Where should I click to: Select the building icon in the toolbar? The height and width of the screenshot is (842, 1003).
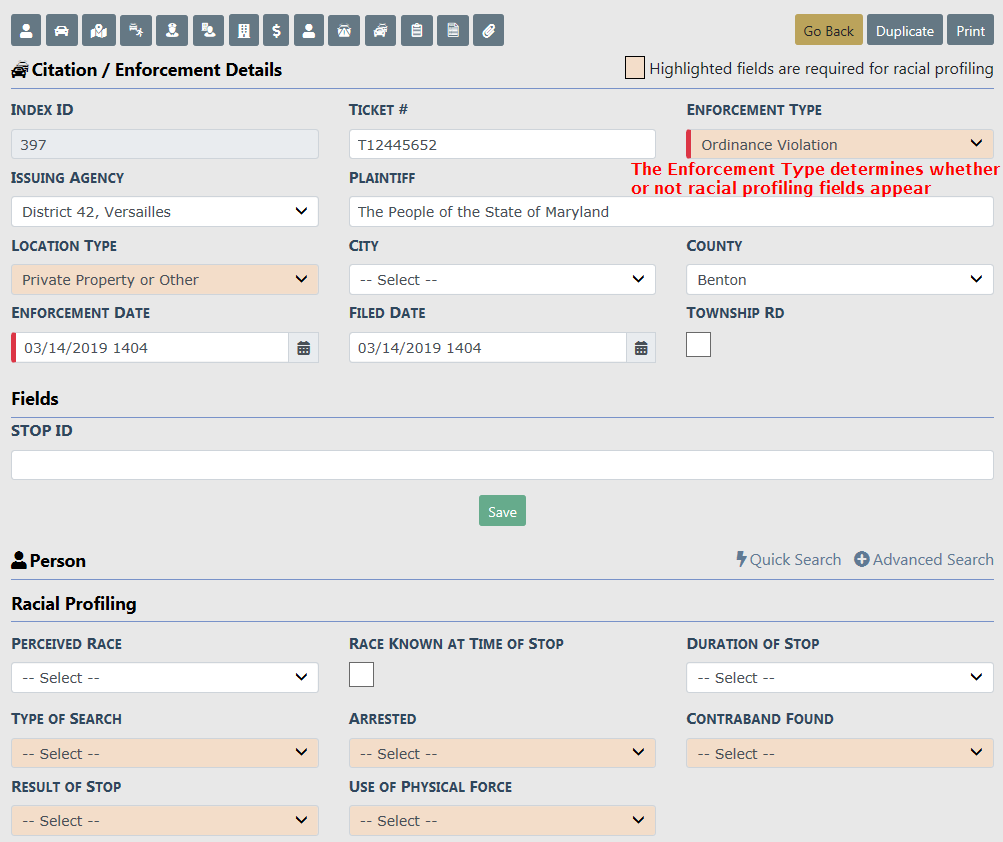[243, 31]
